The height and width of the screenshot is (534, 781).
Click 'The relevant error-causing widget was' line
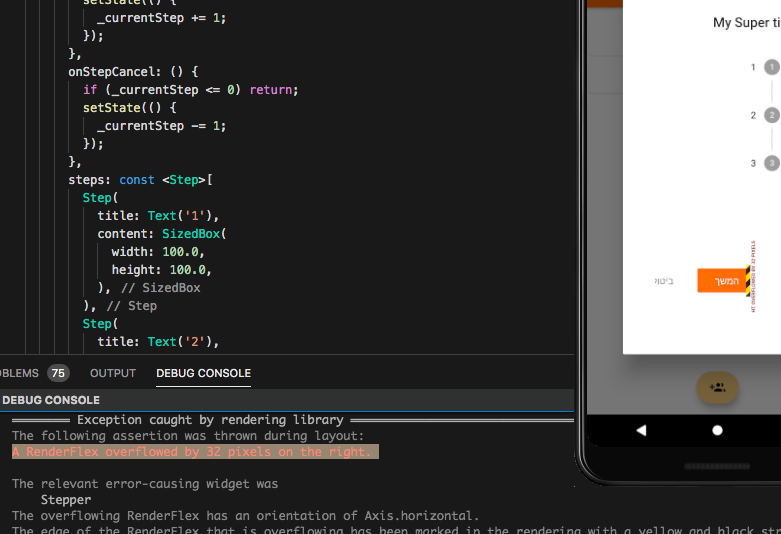[145, 484]
